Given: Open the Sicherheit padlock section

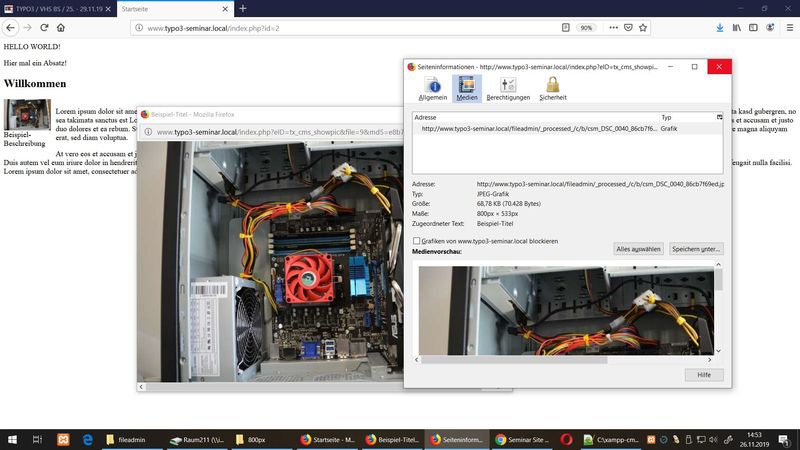Looking at the screenshot, I should click(552, 88).
